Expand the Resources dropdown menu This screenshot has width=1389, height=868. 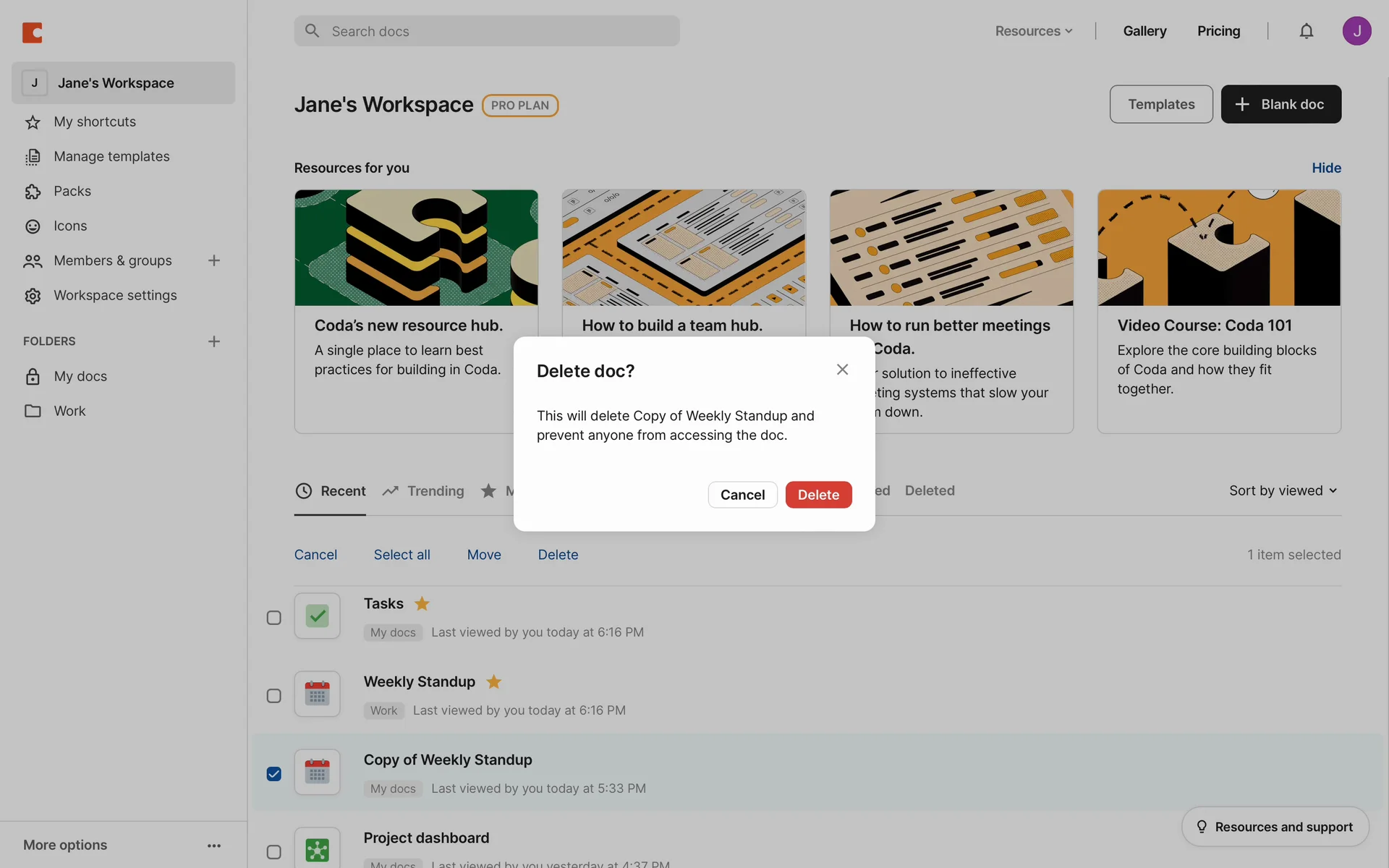point(1033,31)
